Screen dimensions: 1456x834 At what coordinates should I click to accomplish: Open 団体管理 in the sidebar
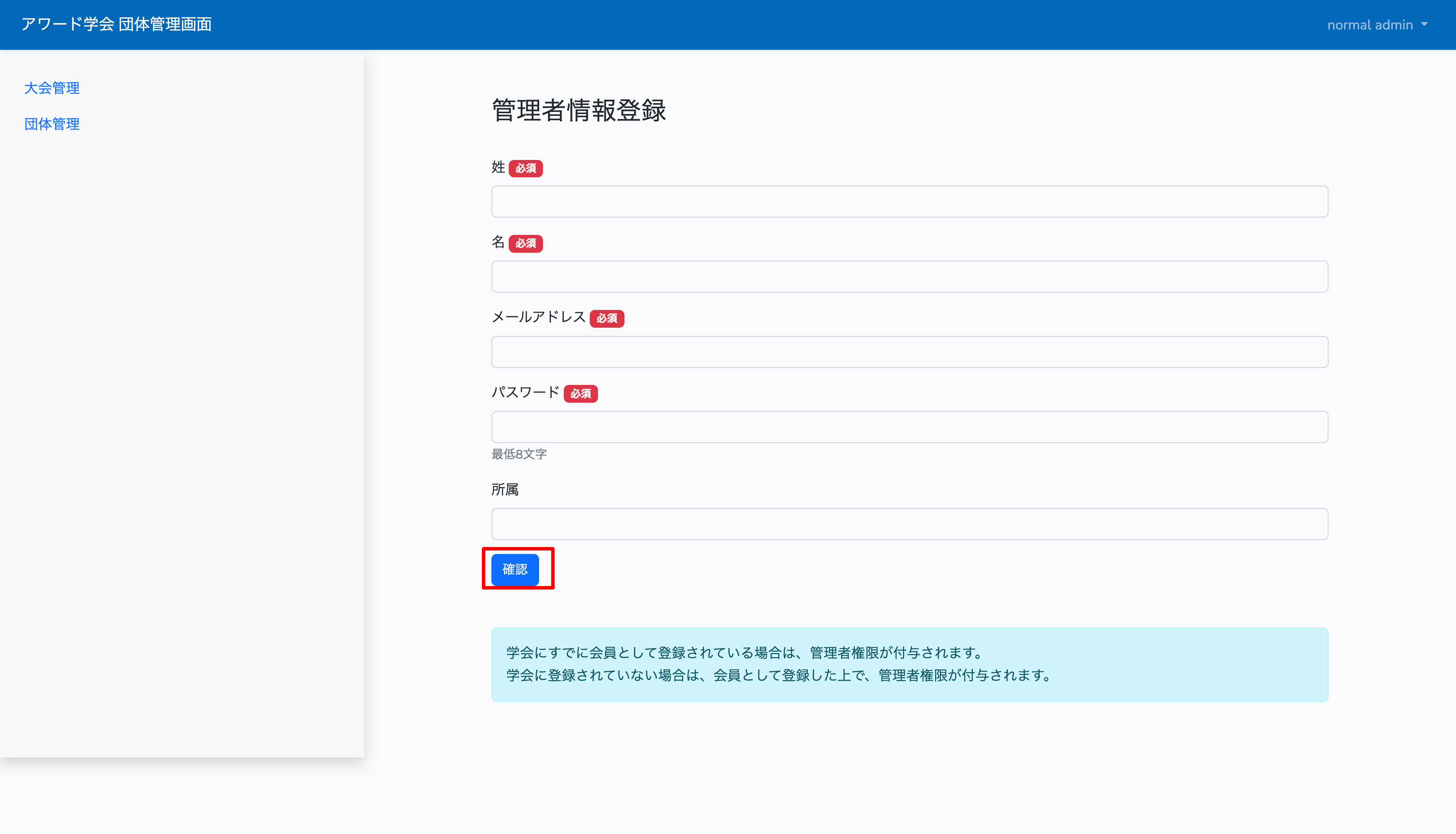tap(52, 124)
